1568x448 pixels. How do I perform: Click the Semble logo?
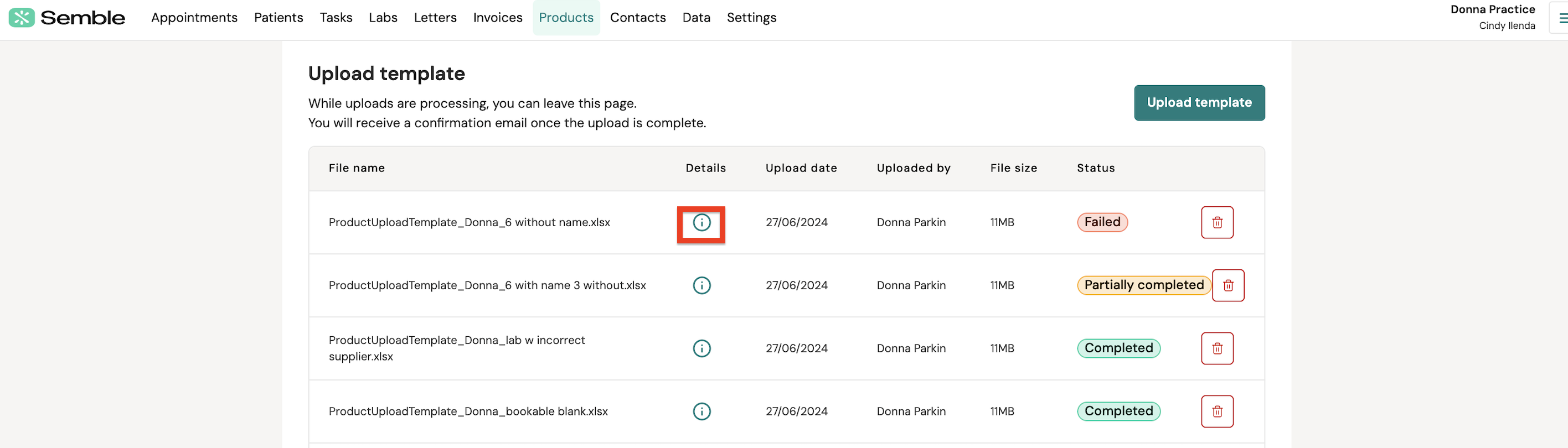67,18
